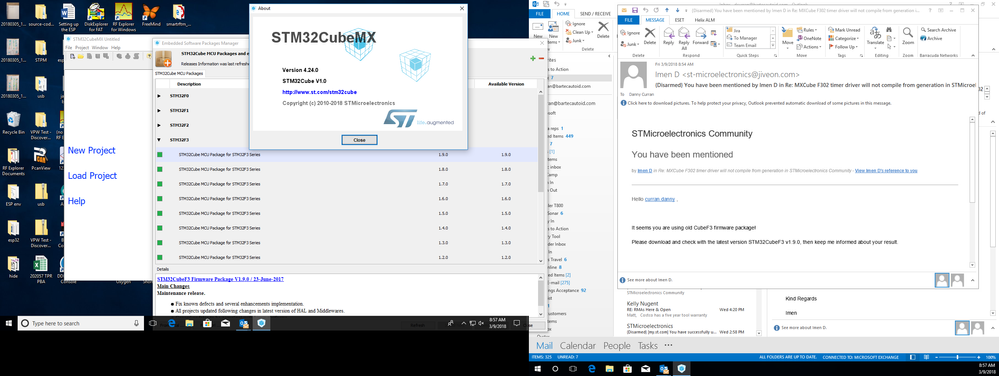Open the ESET tab in email window

click(680, 20)
